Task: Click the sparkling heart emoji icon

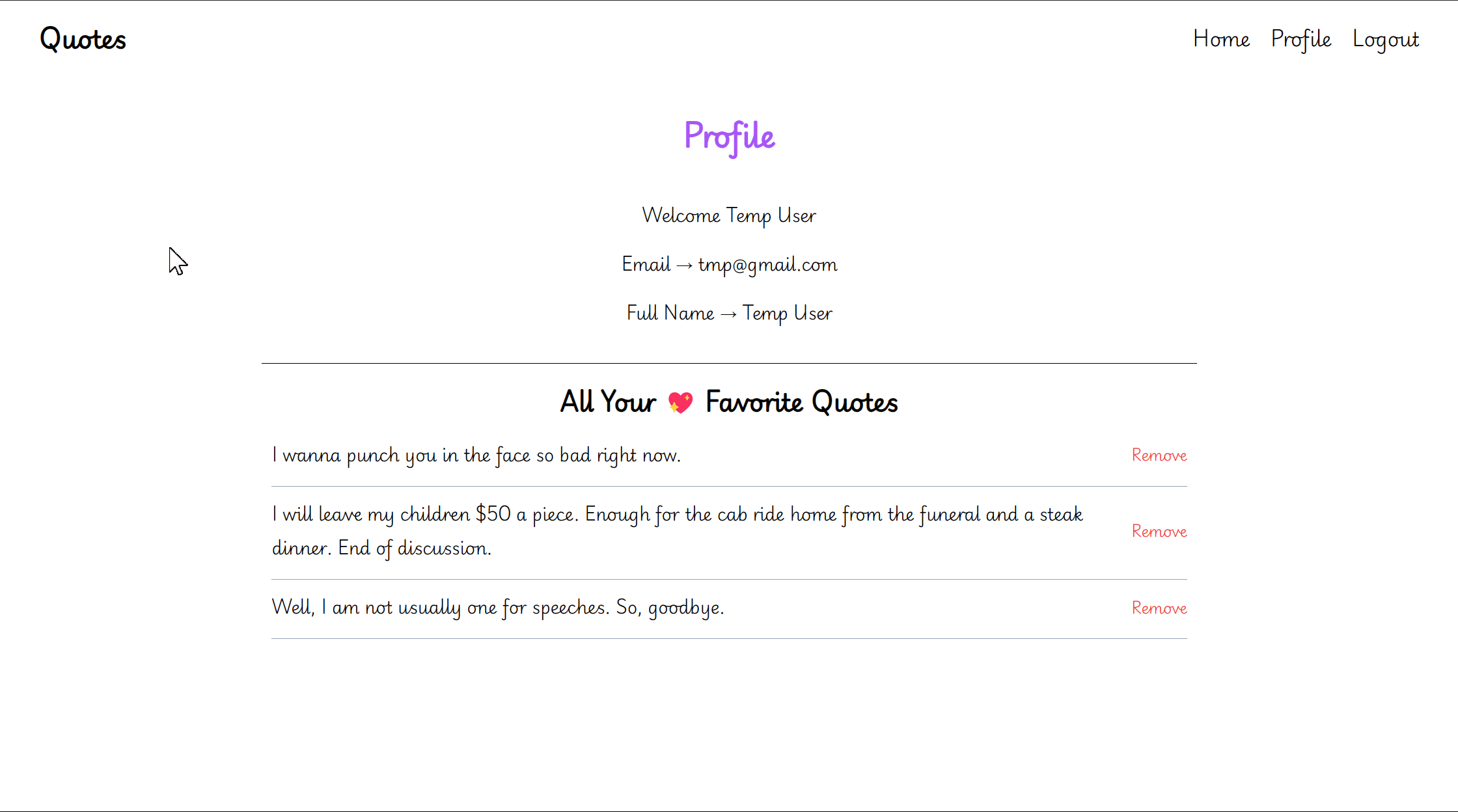Action: pyautogui.click(x=680, y=403)
